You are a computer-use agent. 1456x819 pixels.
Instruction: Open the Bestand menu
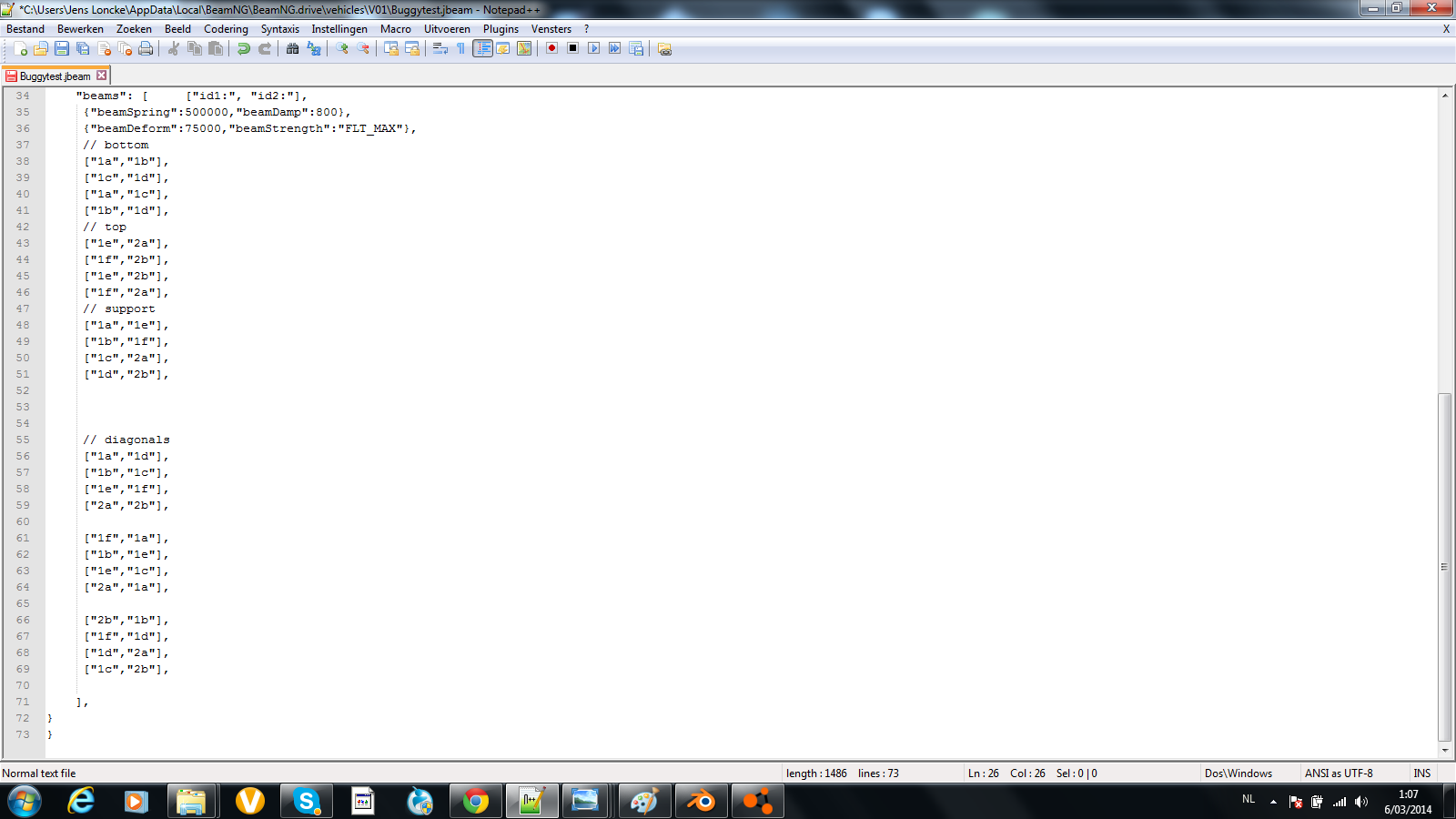(x=25, y=29)
